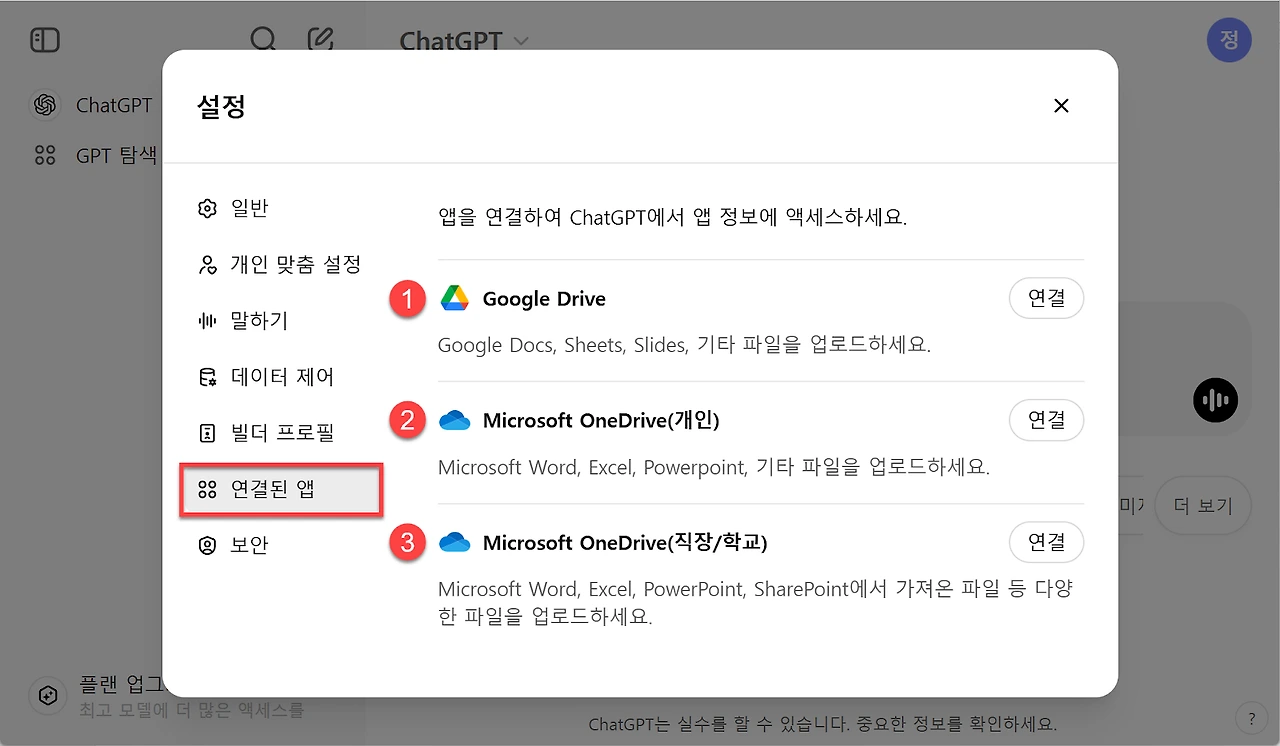Screen dimensions: 1280x746
Task: Click the 플랜 업그레이드 sparkle icon
Action: click(x=48, y=695)
